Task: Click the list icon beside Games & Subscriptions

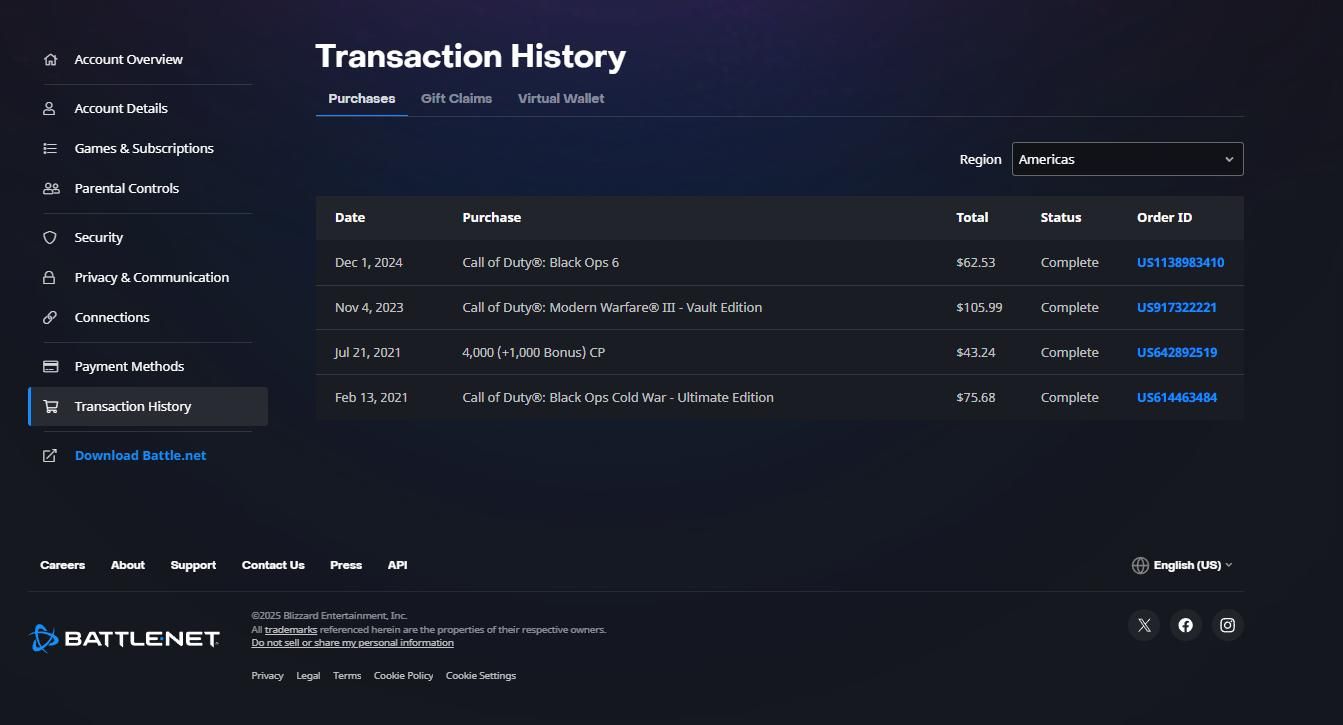Action: [50, 149]
